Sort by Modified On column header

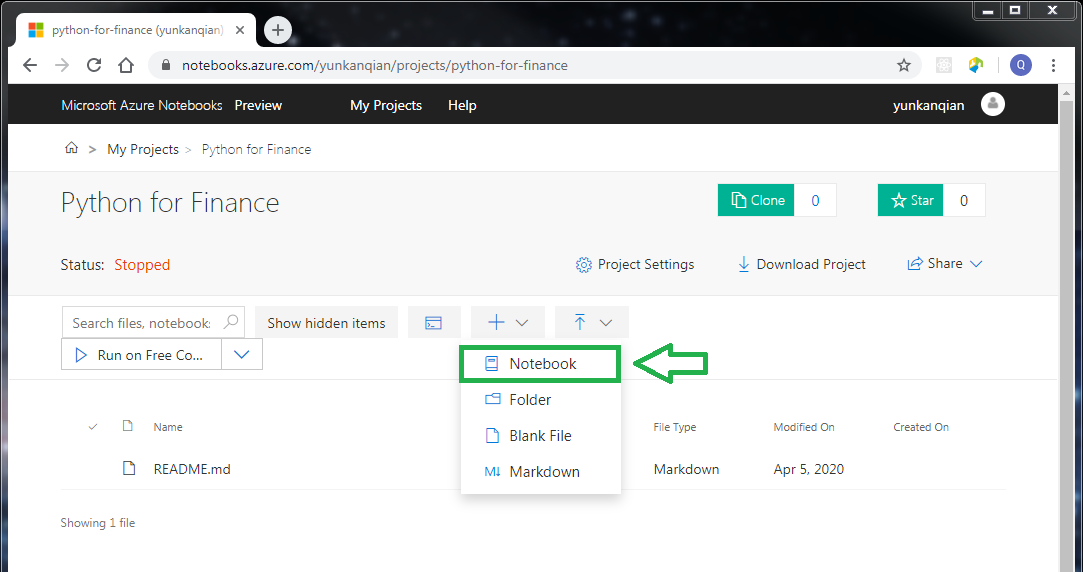(804, 427)
